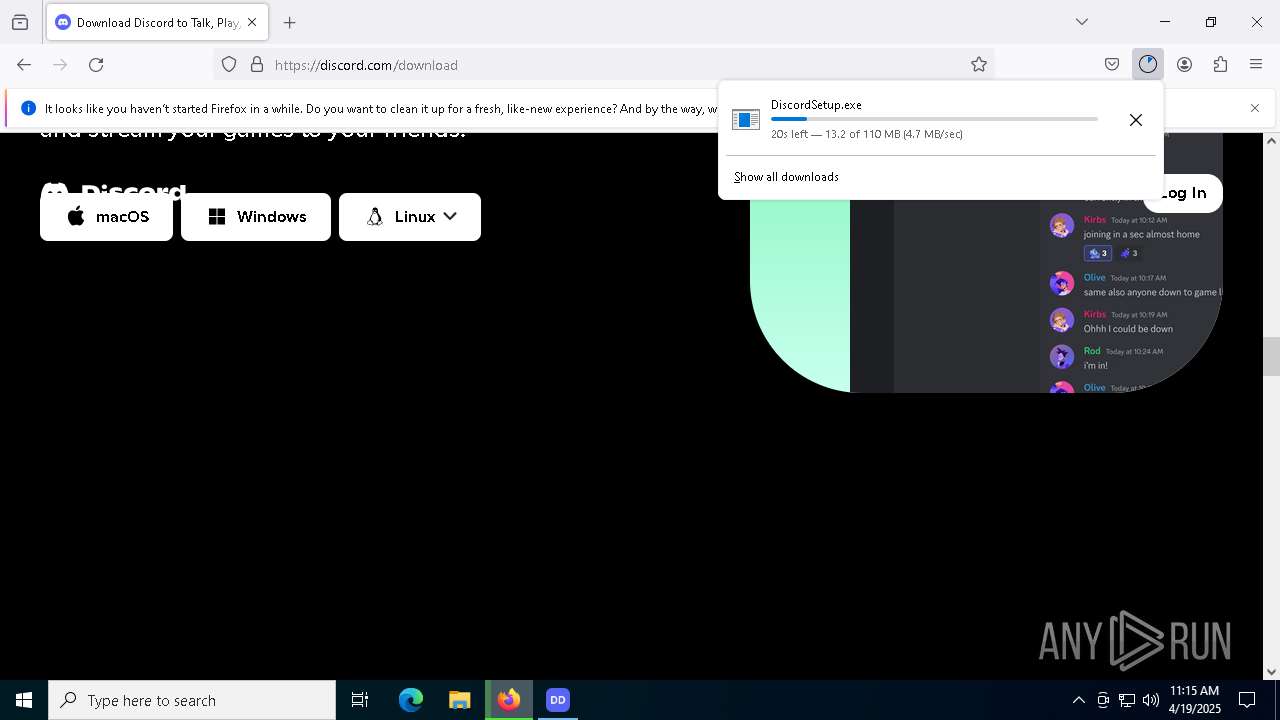
Task: Switch to Firefox taskbar icon
Action: [509, 700]
